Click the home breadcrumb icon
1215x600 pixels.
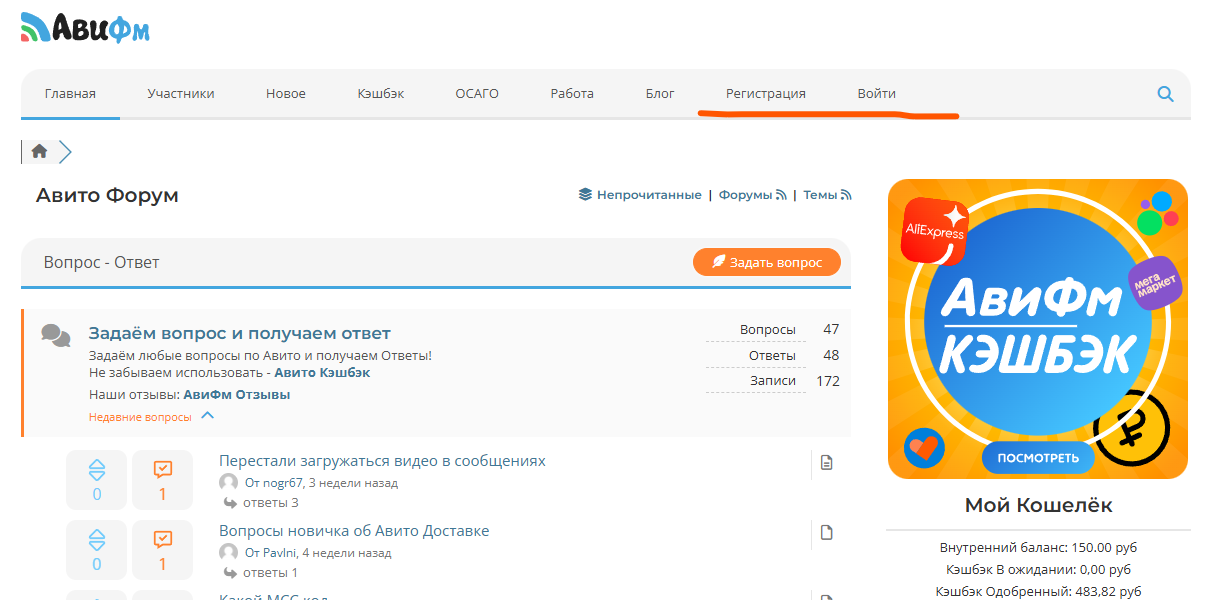click(39, 151)
